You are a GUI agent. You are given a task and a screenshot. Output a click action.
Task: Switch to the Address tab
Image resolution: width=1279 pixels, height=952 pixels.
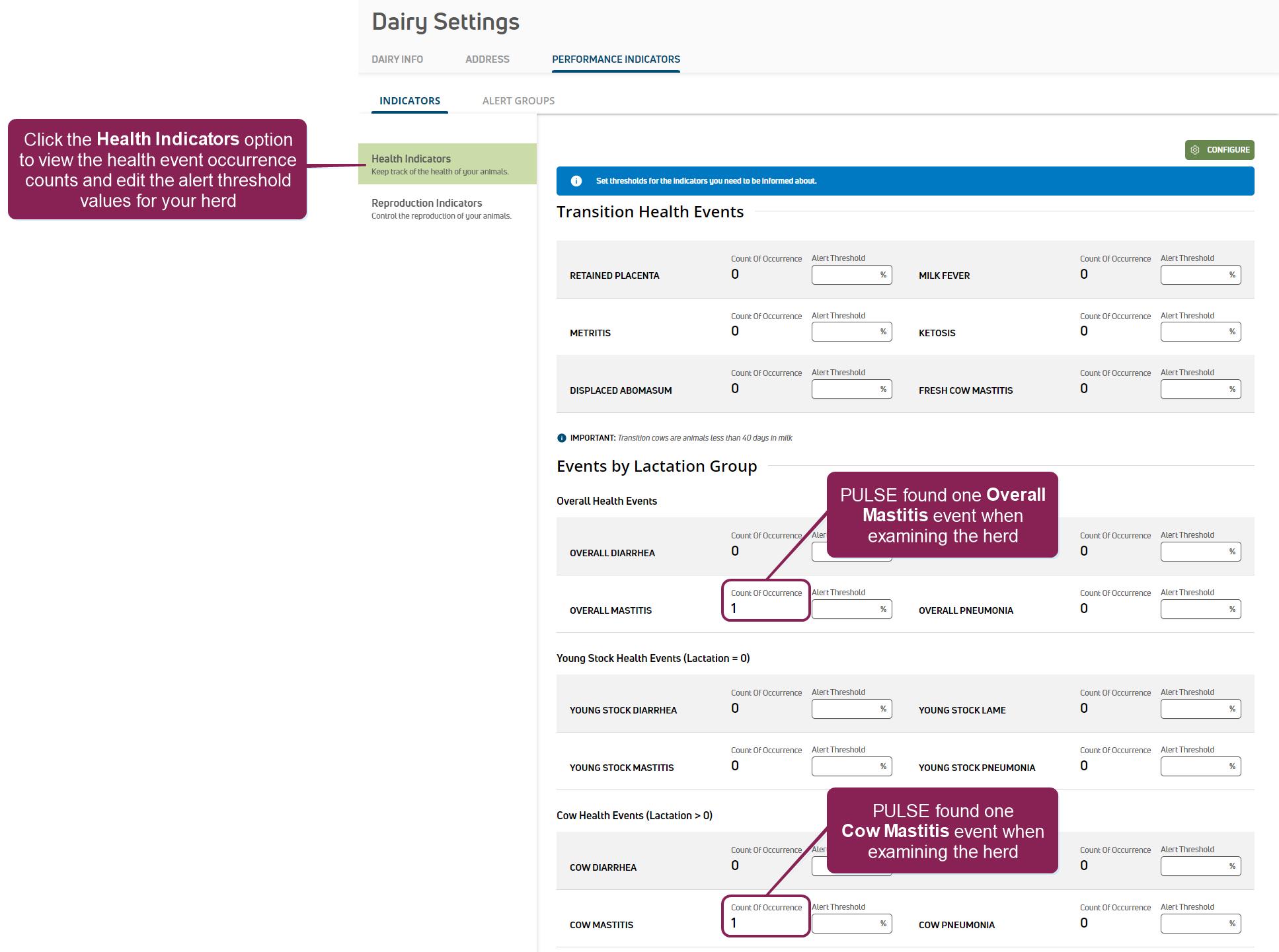(x=487, y=59)
